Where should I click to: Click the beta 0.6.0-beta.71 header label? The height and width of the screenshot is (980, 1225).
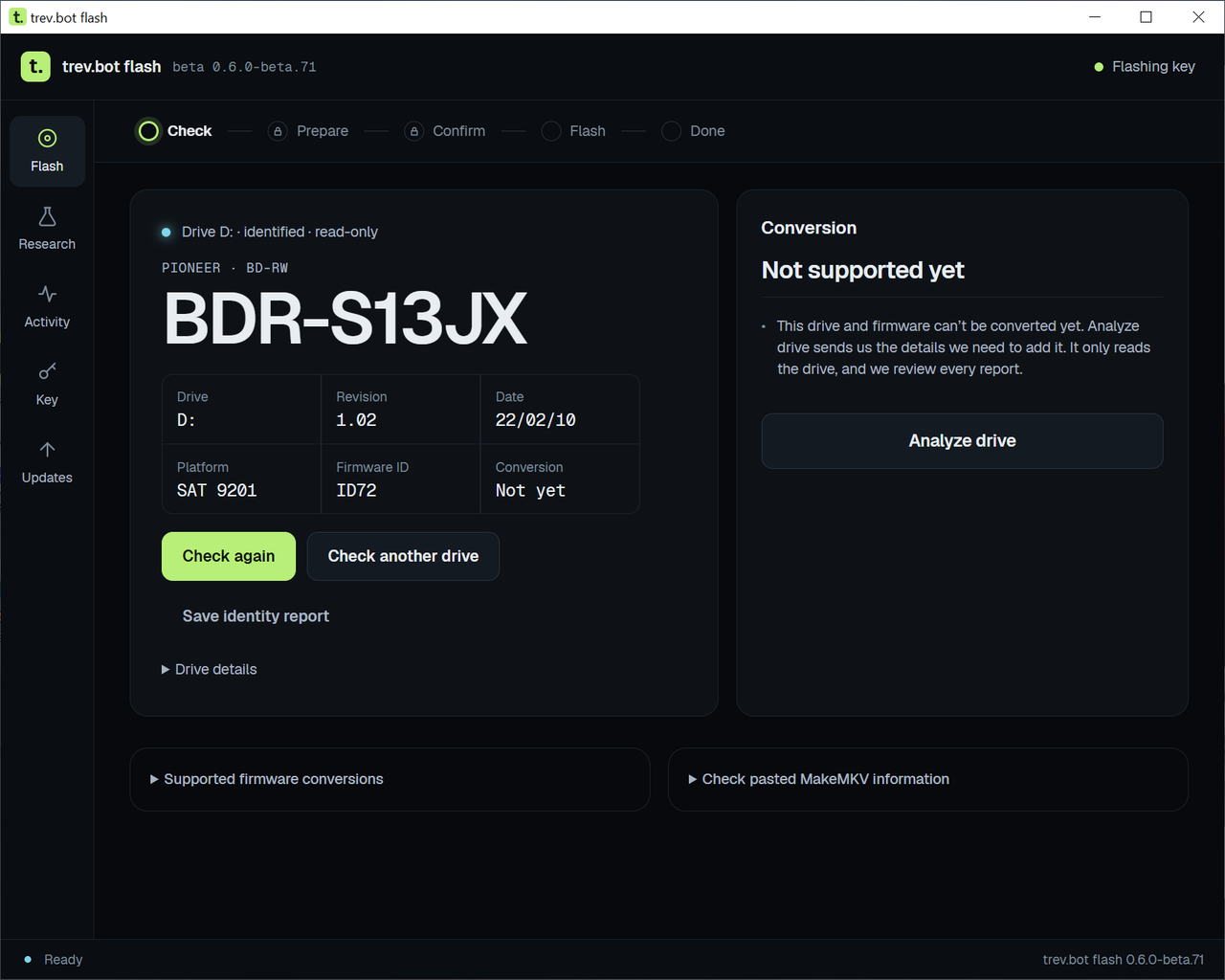[244, 67]
